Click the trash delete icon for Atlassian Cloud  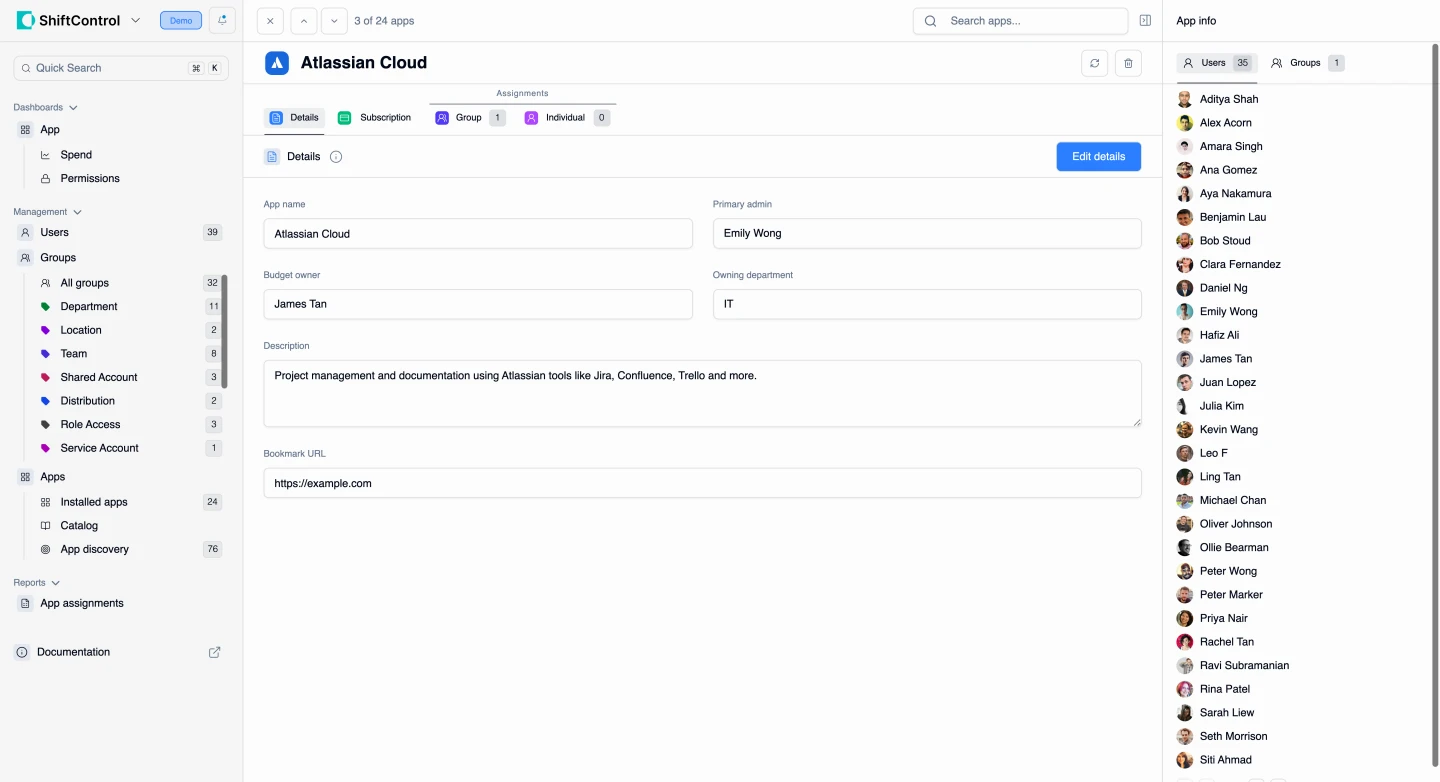tap(1128, 63)
